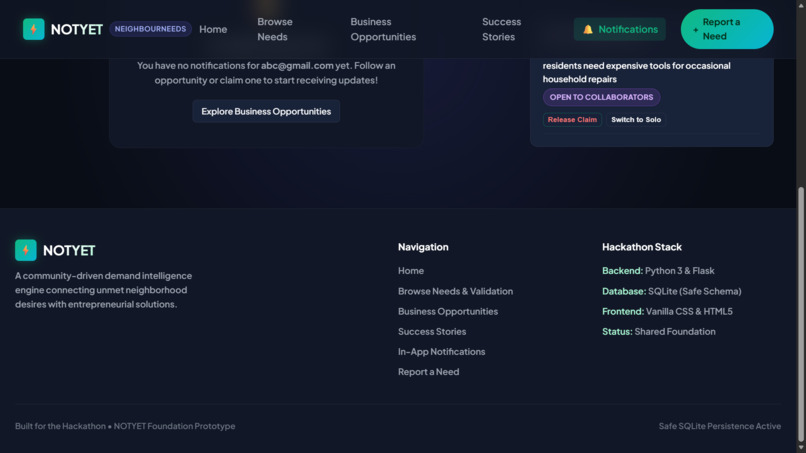Follow the Browse Needs & Validation footer link
This screenshot has width=806, height=453.
tap(455, 291)
